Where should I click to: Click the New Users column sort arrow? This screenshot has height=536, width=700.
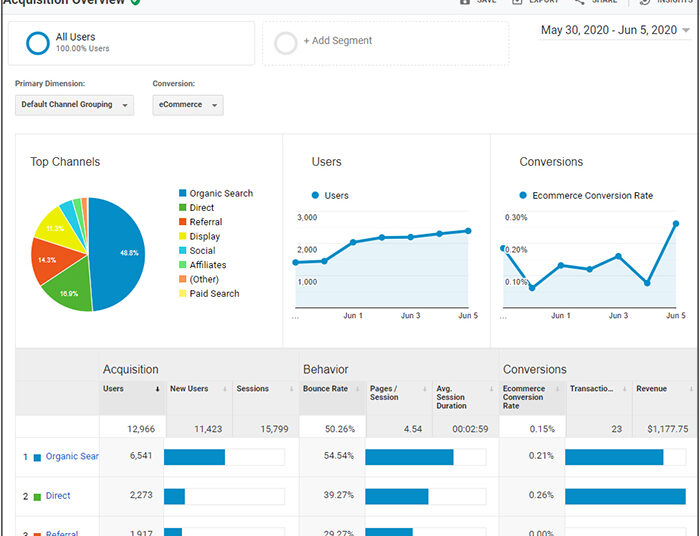click(x=225, y=389)
